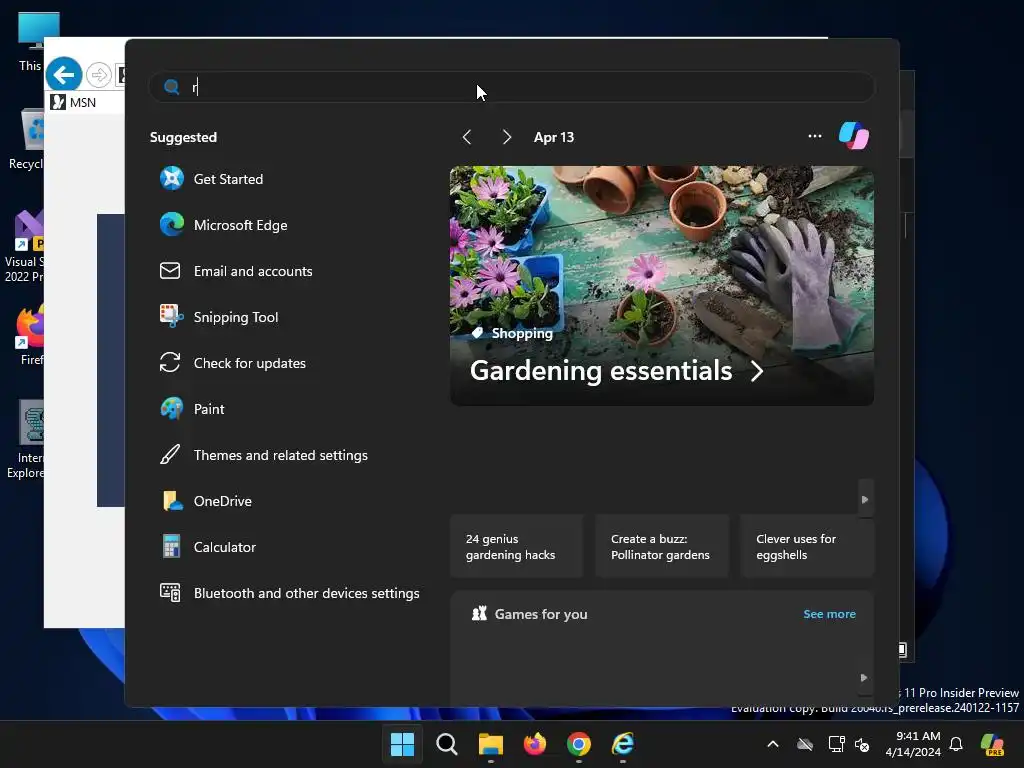This screenshot has height=768, width=1024.
Task: Click browser back button in background window
Action: (x=64, y=75)
